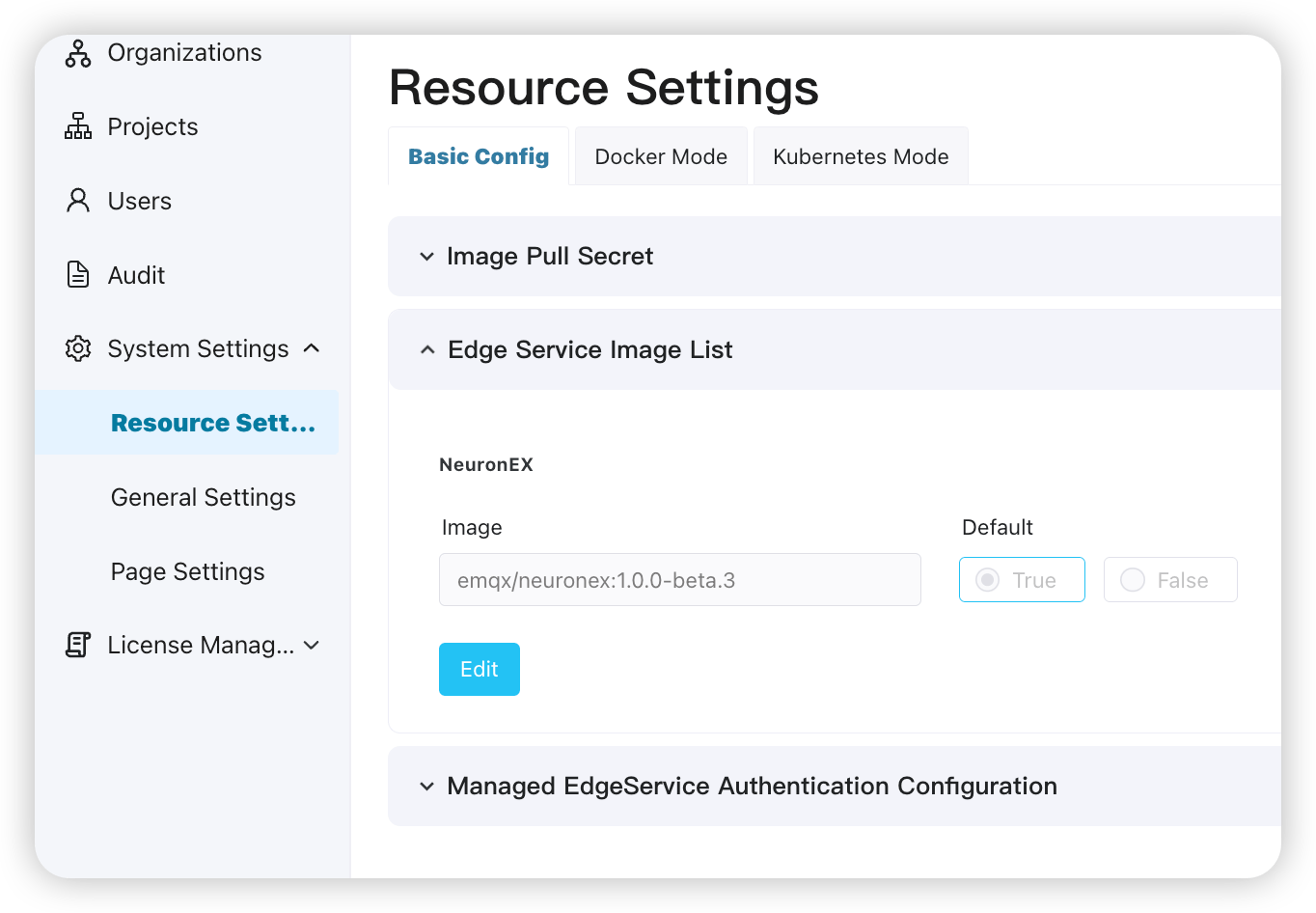Click the License Management scroll icon
The height and width of the screenshot is (913, 1316).
click(x=78, y=645)
